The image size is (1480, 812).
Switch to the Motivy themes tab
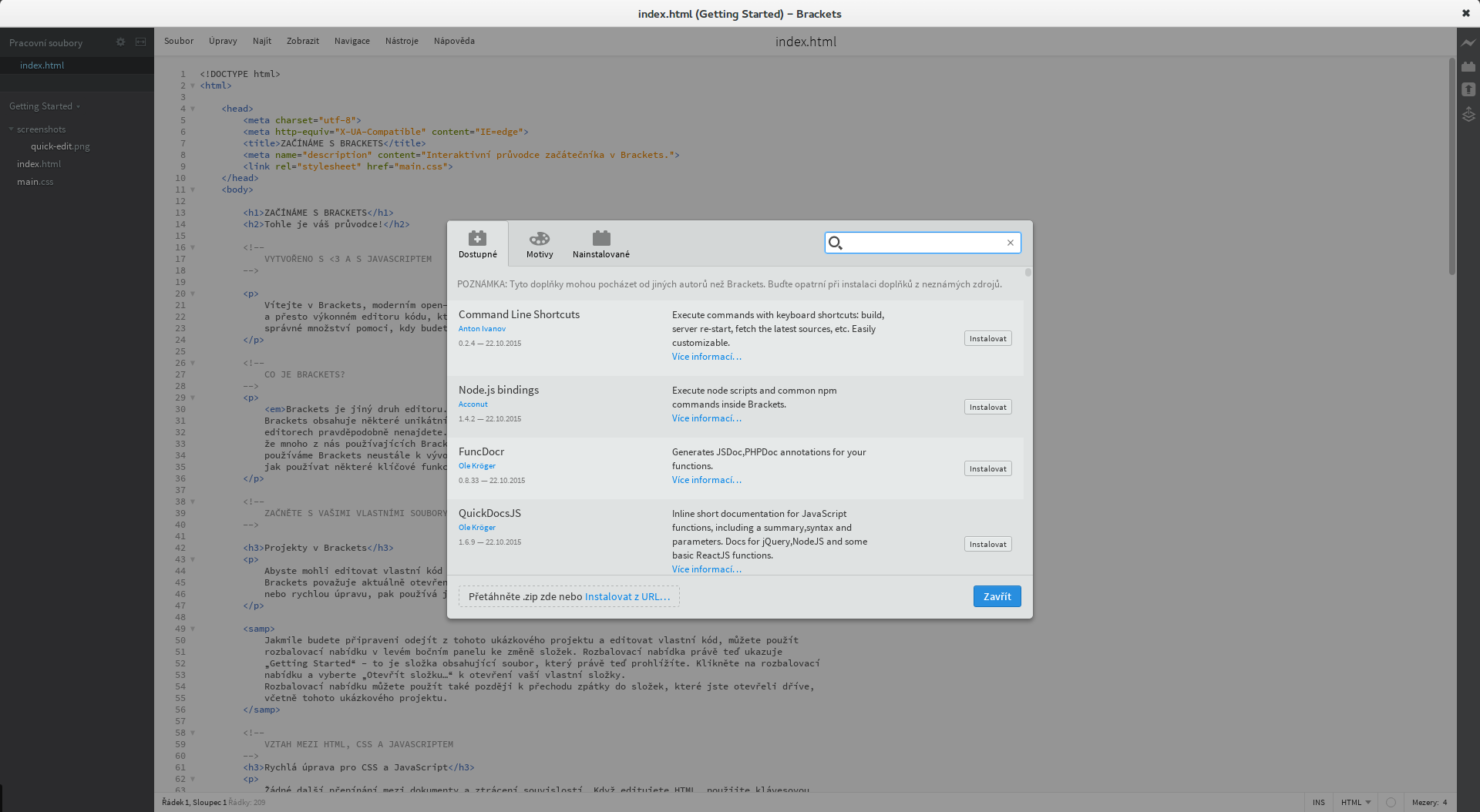pyautogui.click(x=540, y=243)
